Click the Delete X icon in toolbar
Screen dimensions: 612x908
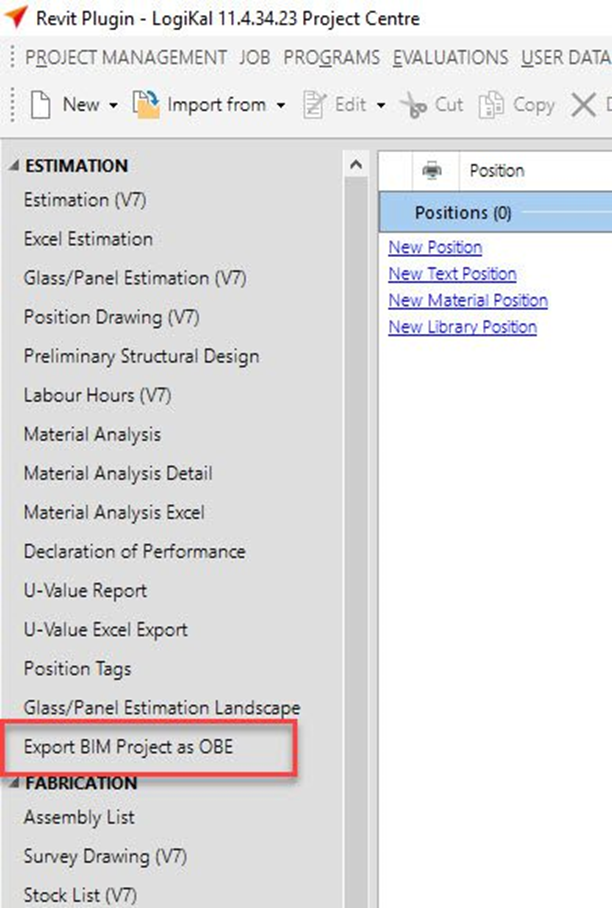tap(583, 104)
